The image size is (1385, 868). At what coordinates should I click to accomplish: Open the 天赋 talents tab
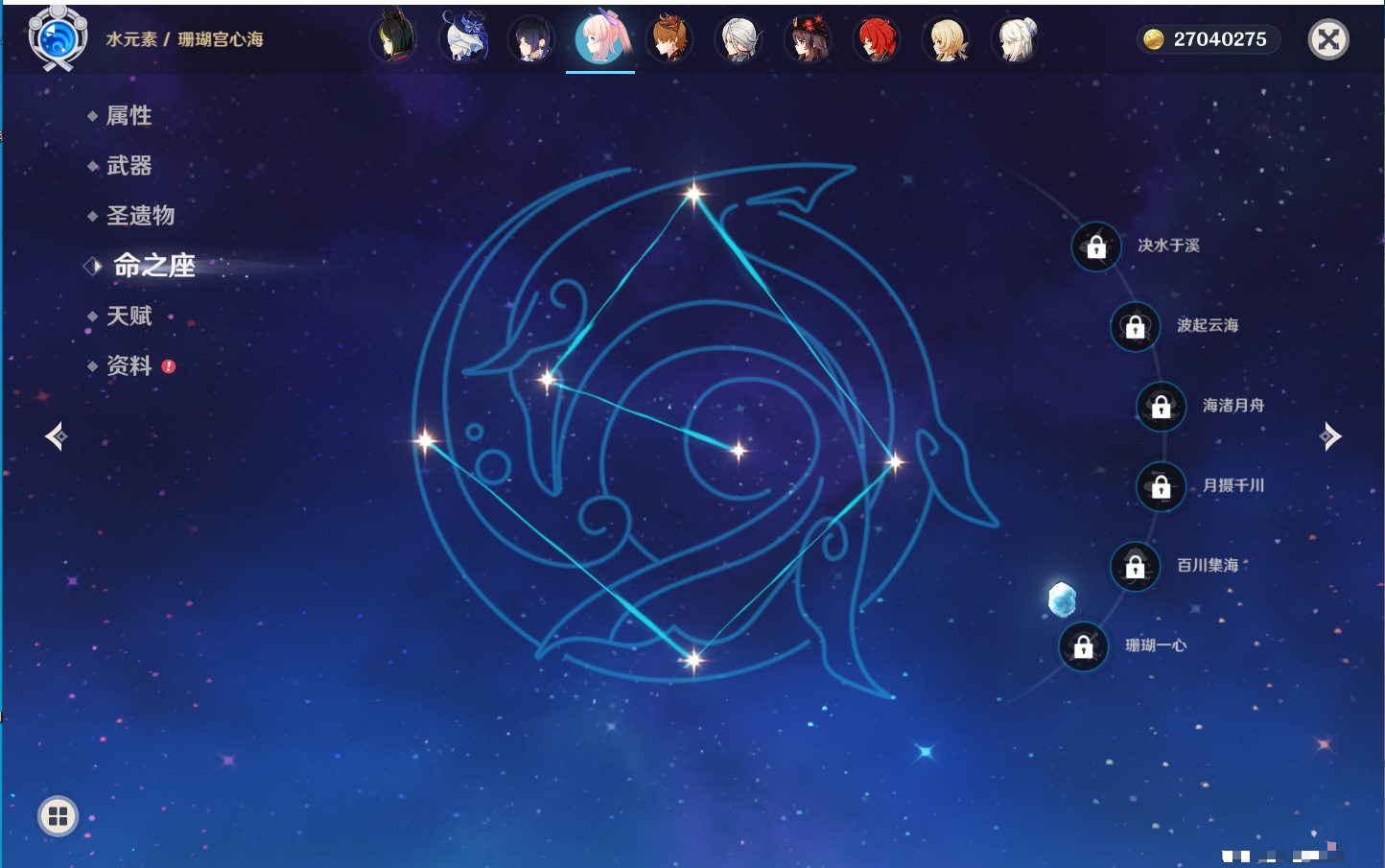point(129,316)
